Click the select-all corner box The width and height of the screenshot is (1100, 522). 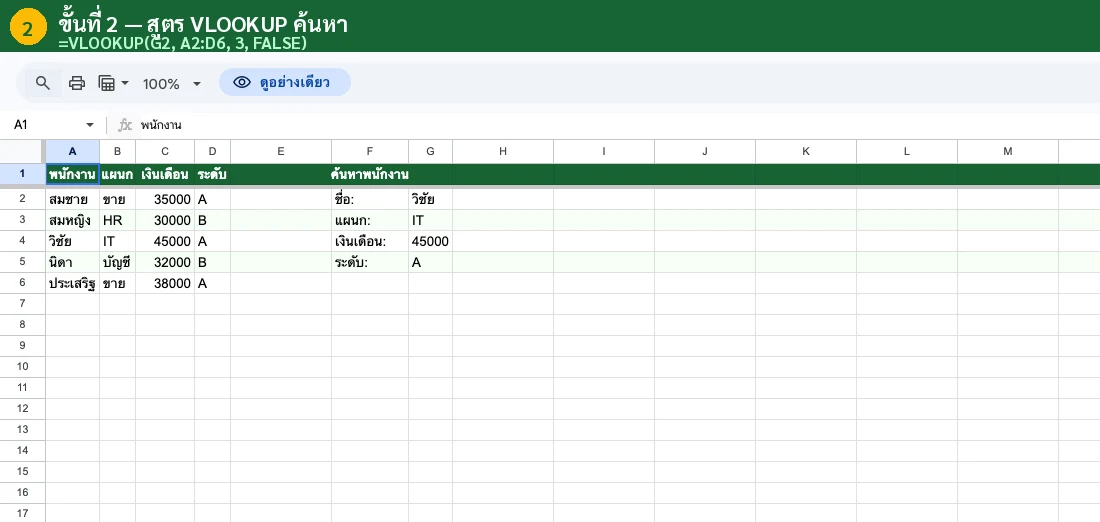tap(22, 151)
